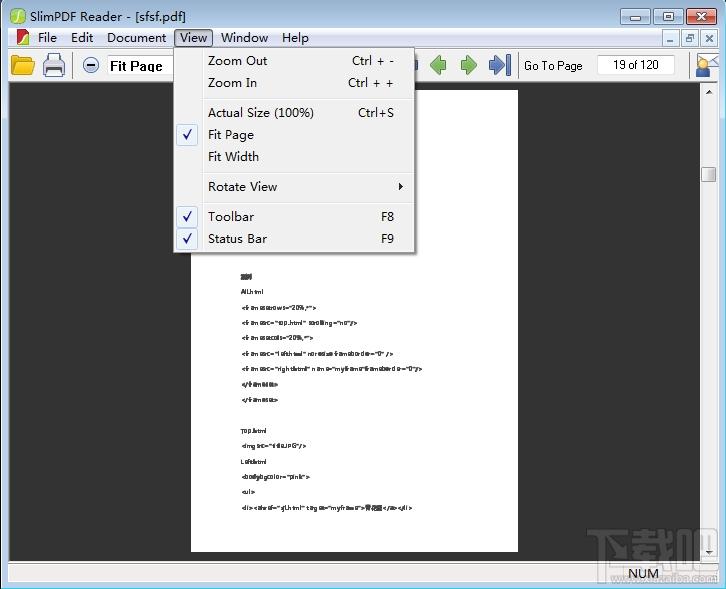Click the page number field showing 19 of 120
The width and height of the screenshot is (726, 589).
click(636, 65)
